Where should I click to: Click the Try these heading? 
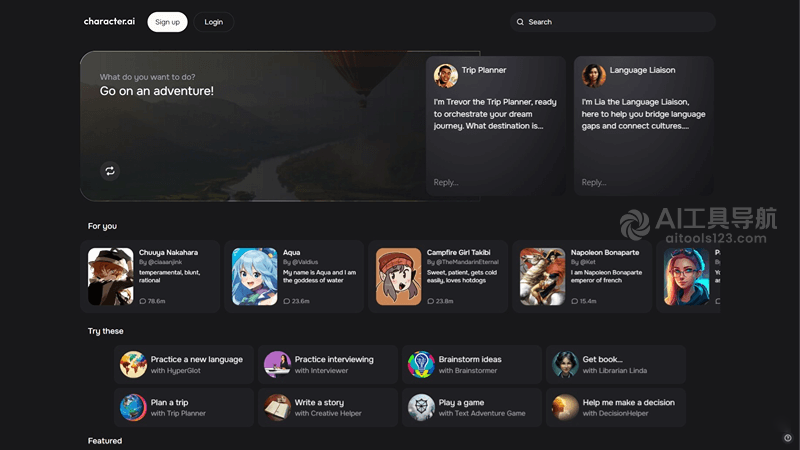click(x=106, y=331)
